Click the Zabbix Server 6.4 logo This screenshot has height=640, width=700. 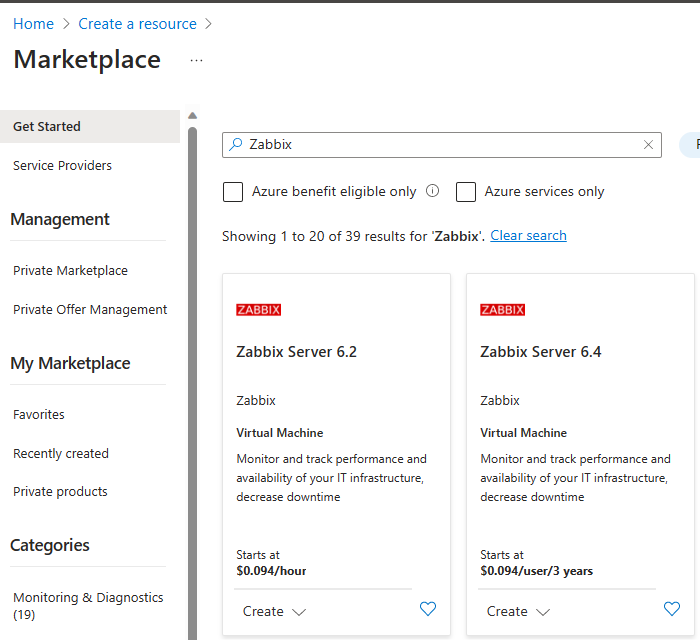point(502,310)
